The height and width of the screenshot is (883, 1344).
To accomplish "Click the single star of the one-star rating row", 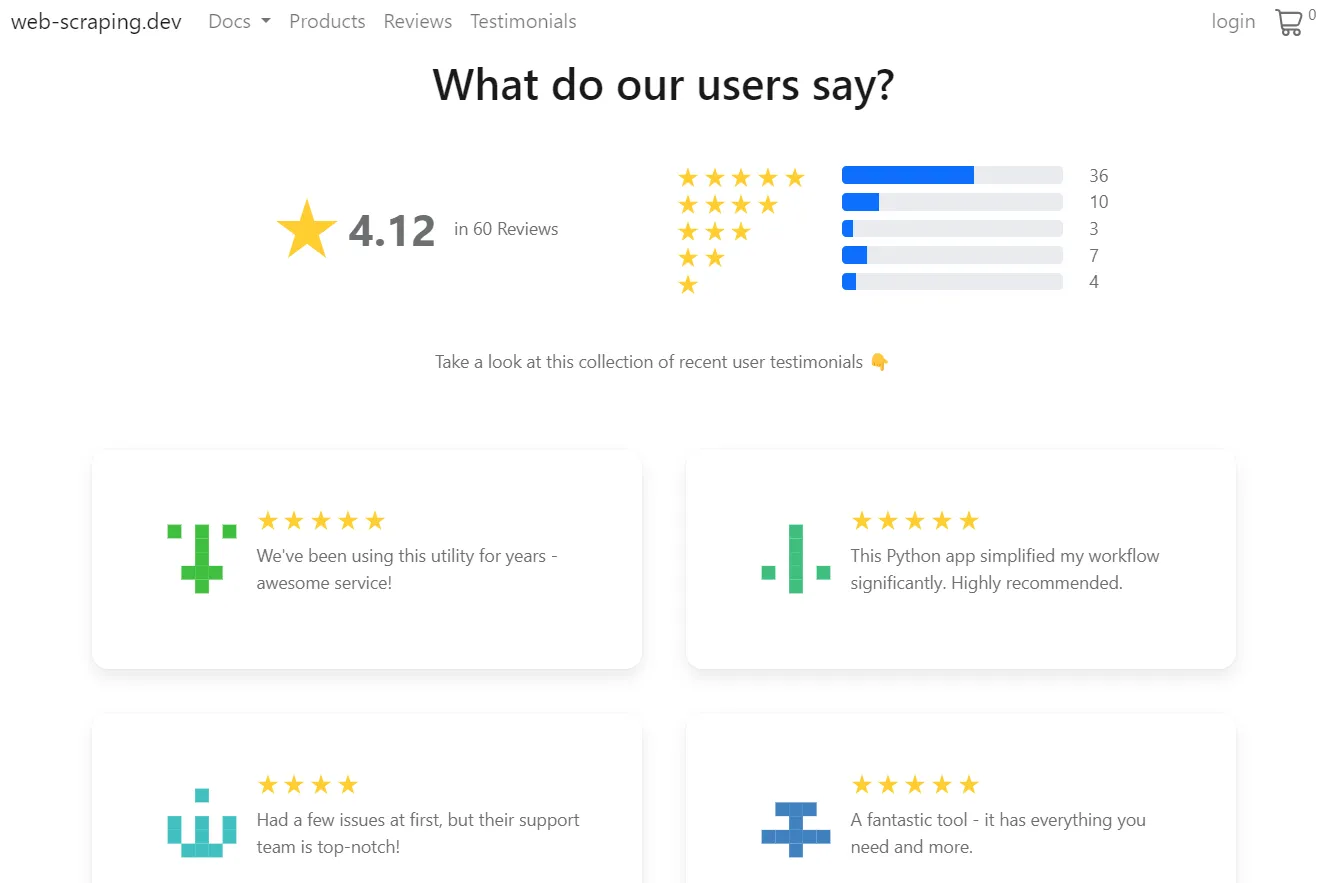I will (x=687, y=285).
